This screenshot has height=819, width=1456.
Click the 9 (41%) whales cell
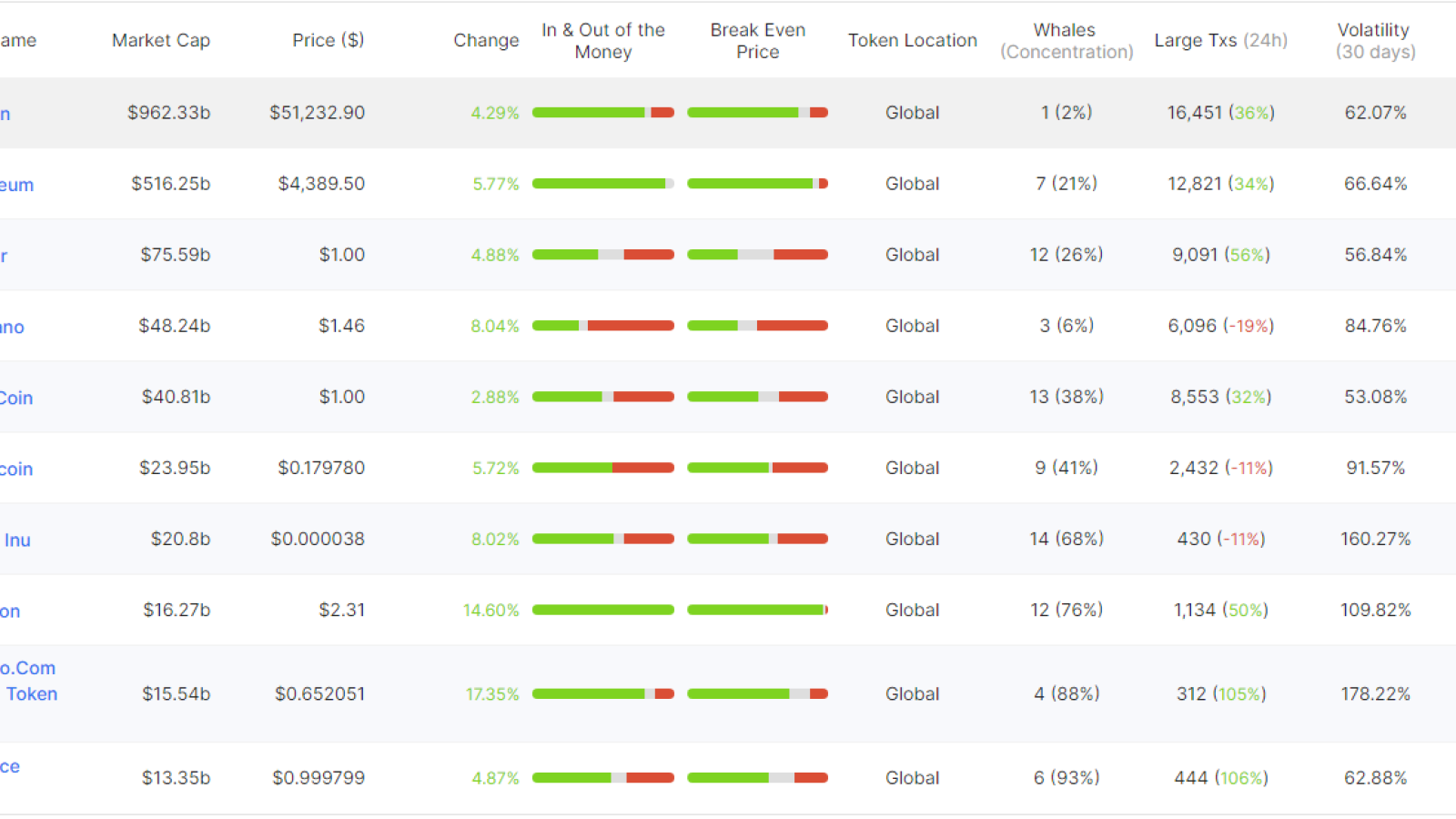coord(1067,468)
